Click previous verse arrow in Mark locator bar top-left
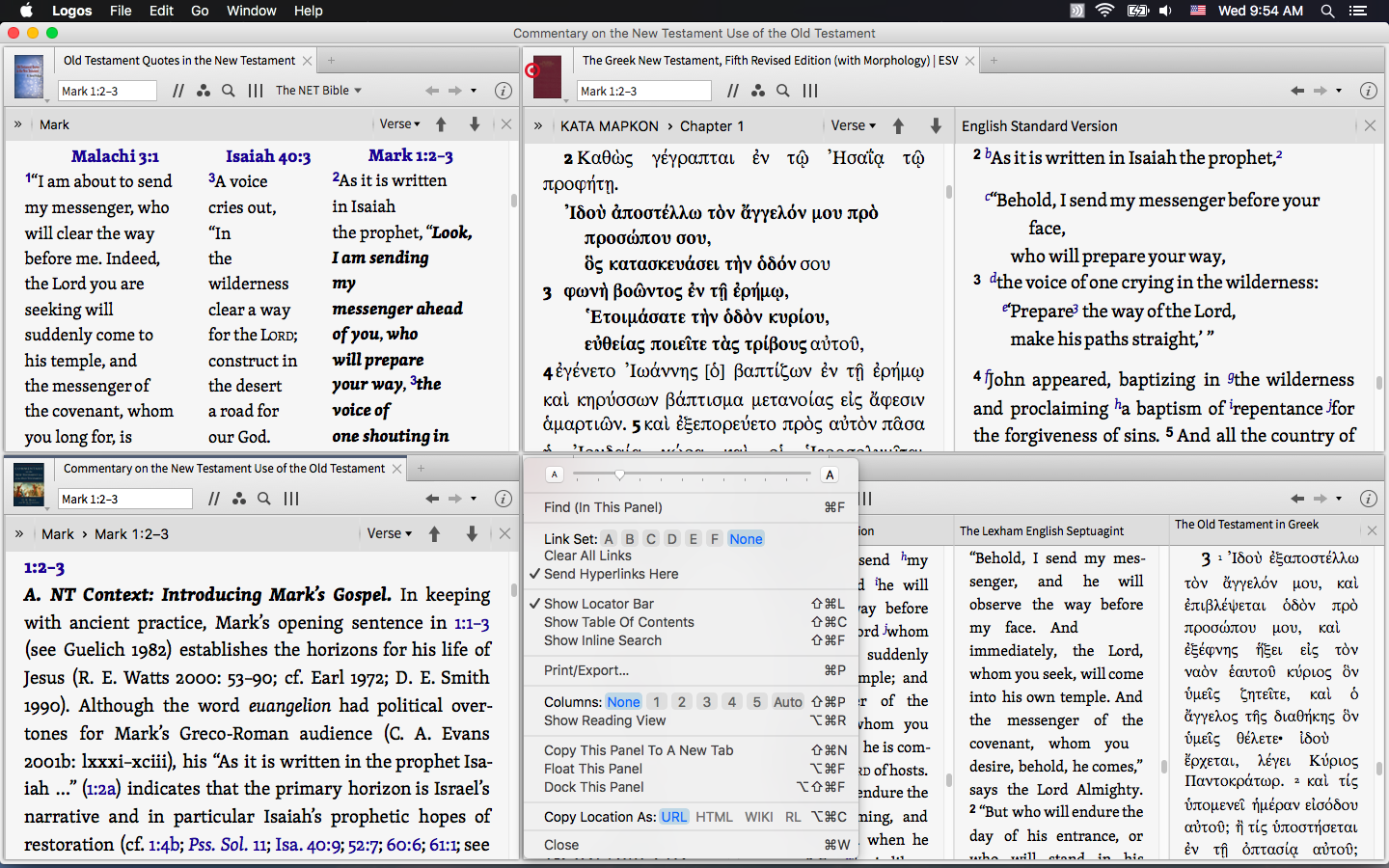The image size is (1389, 868). click(x=441, y=124)
